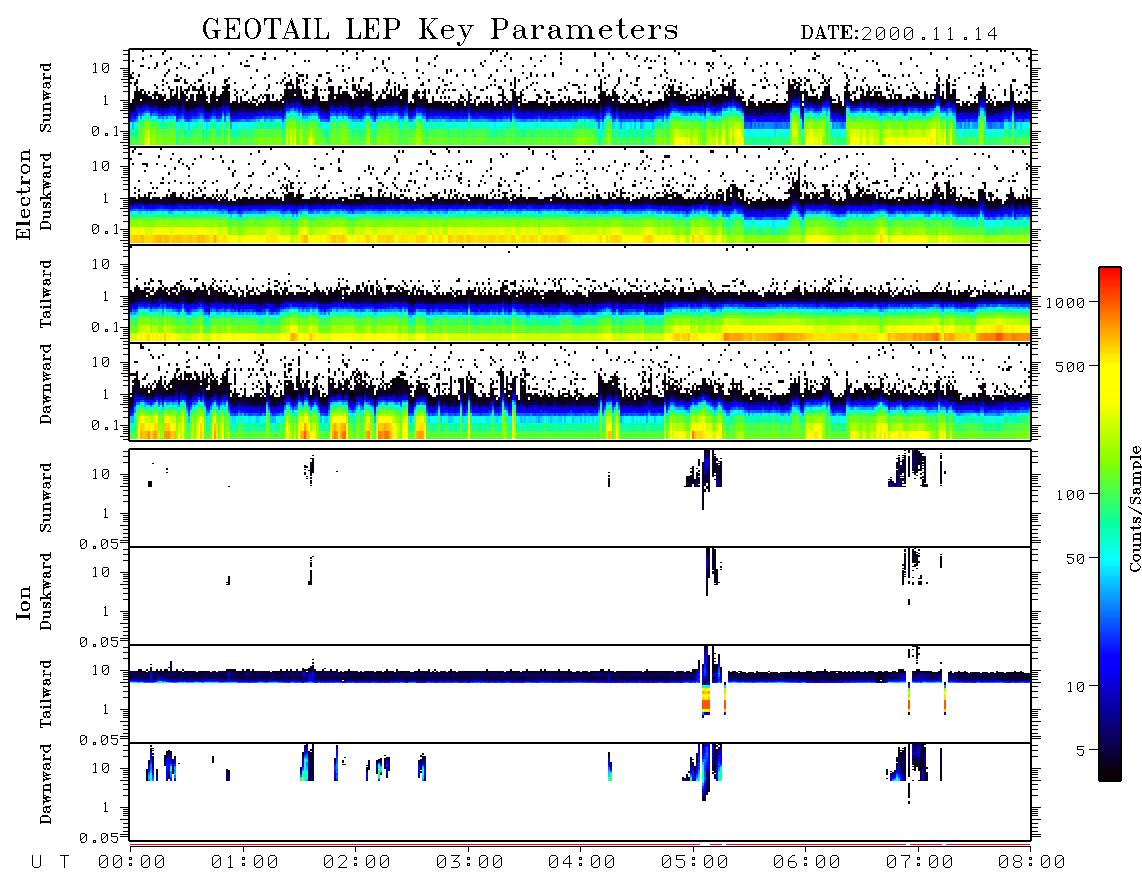Select the Ion 'Dawnward' axis label
The width and height of the screenshot is (1142, 880).
(x=46, y=784)
